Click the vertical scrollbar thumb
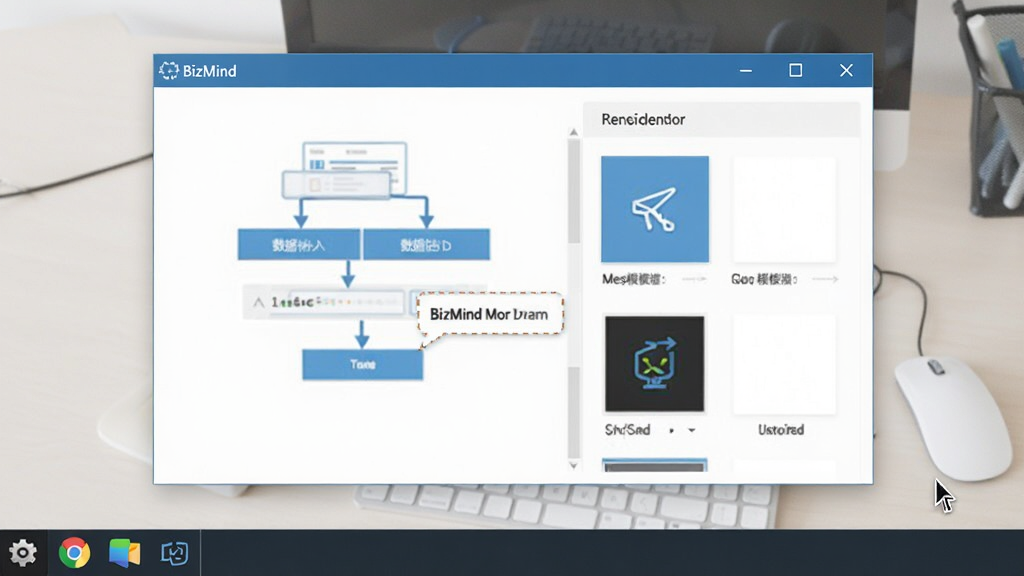 (573, 191)
